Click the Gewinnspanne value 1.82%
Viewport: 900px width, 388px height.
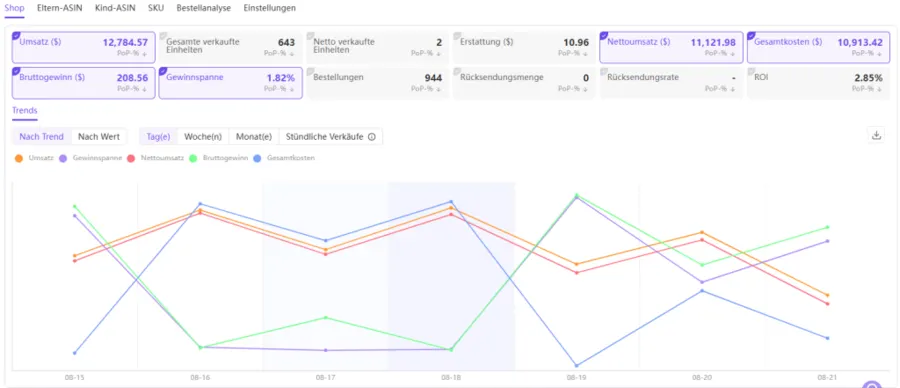click(281, 78)
